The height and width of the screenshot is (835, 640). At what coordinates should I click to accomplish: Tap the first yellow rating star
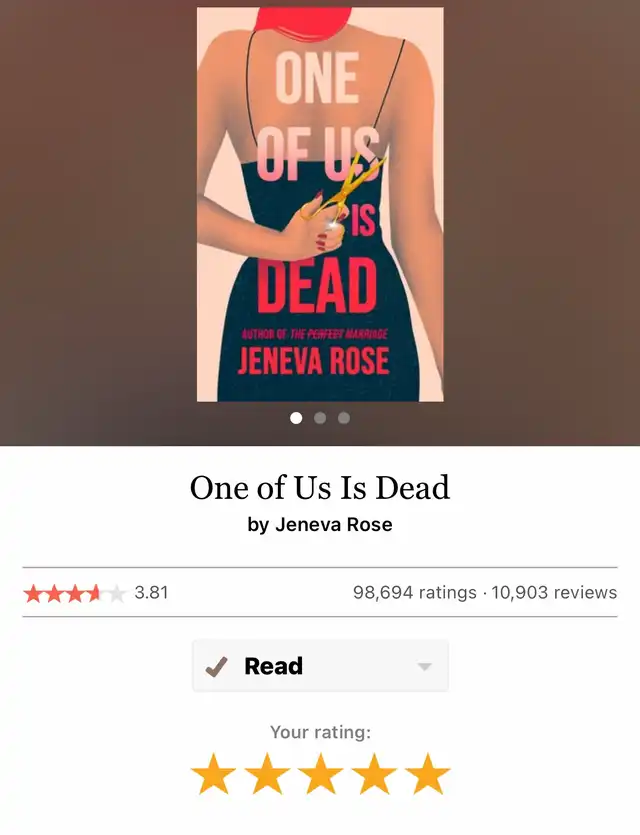click(x=214, y=773)
